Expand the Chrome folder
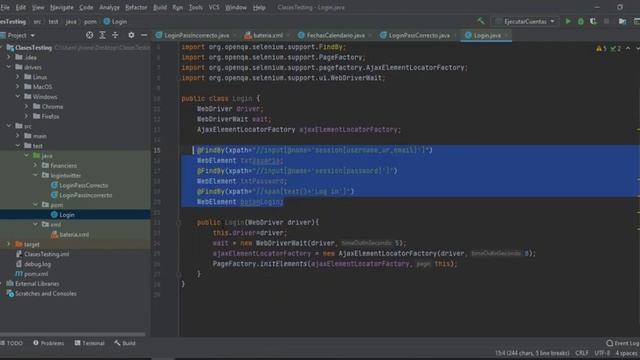Viewport: 640px width, 360px height. 27,106
